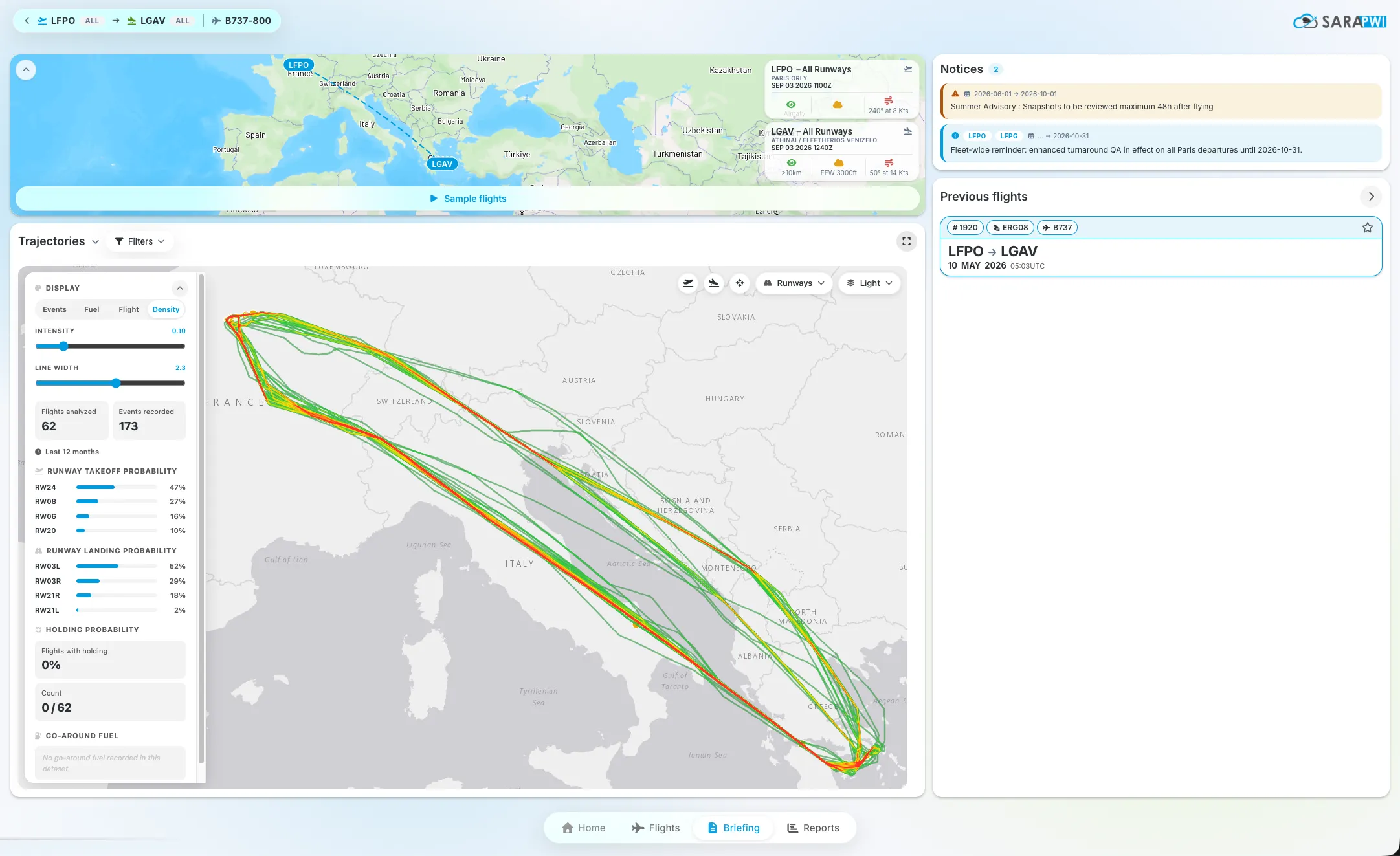Screen dimensions: 1400x856
Task: Click wind icon on LGAV weather card
Action: click(889, 163)
